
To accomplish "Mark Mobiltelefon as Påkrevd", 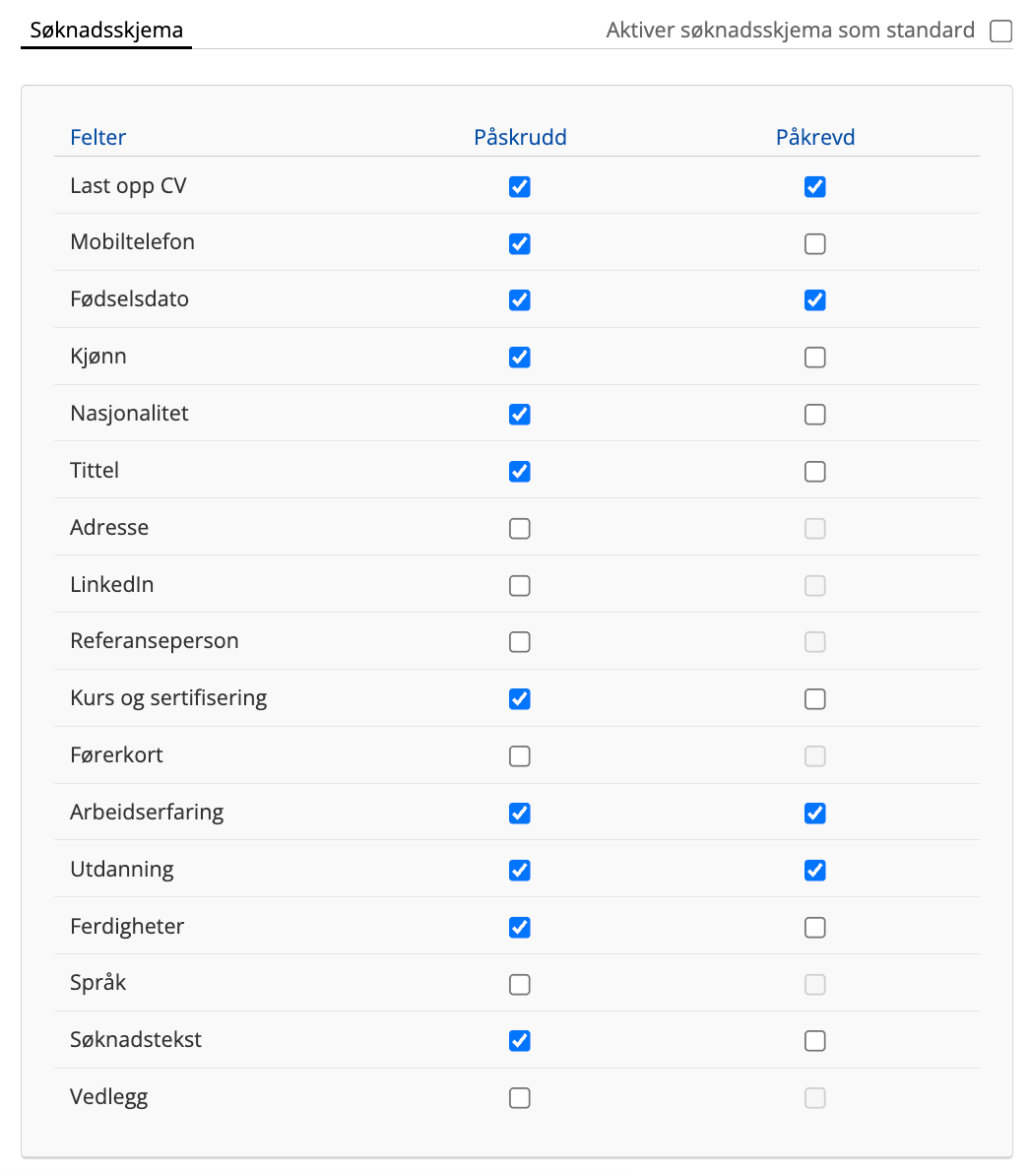I will coord(815,243).
